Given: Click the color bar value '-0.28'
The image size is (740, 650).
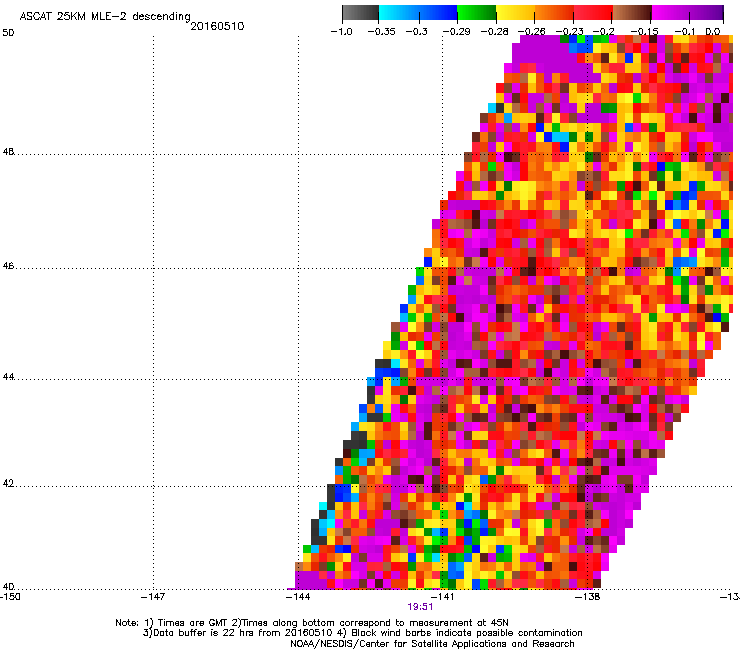Looking at the screenshot, I should (494, 32).
